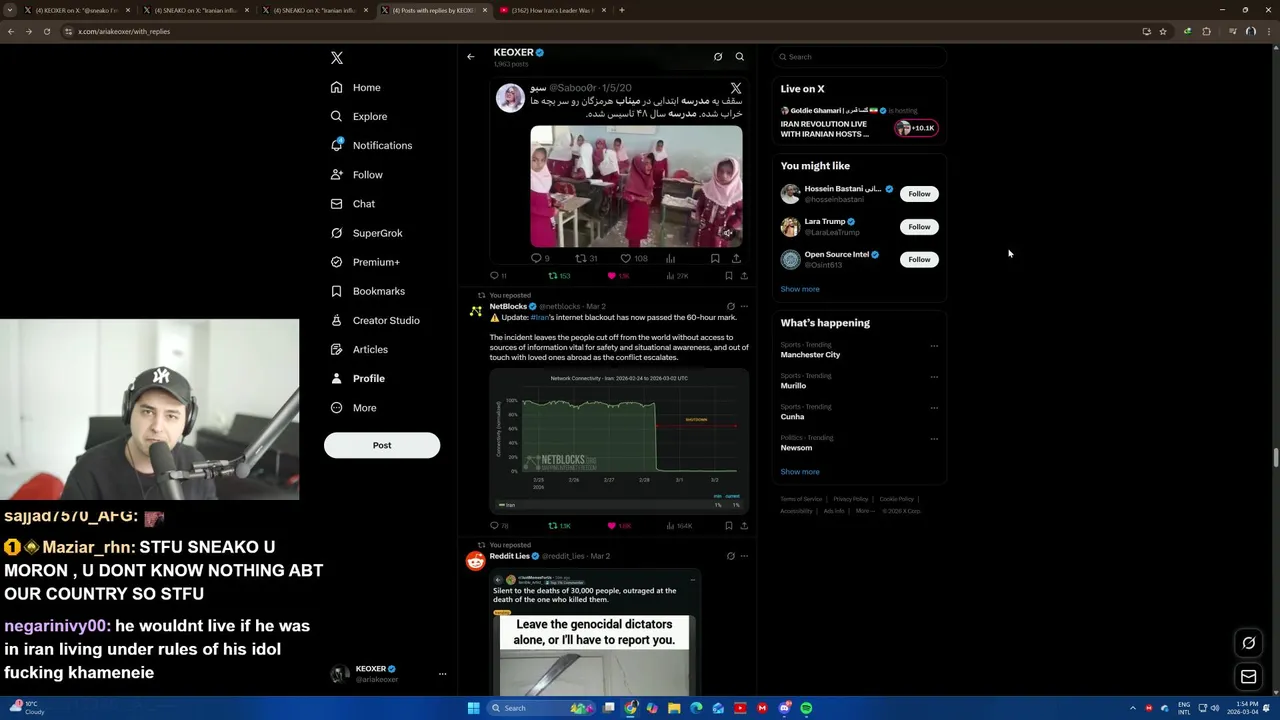
Task: Open Articles in sidebar
Action: (x=359, y=349)
